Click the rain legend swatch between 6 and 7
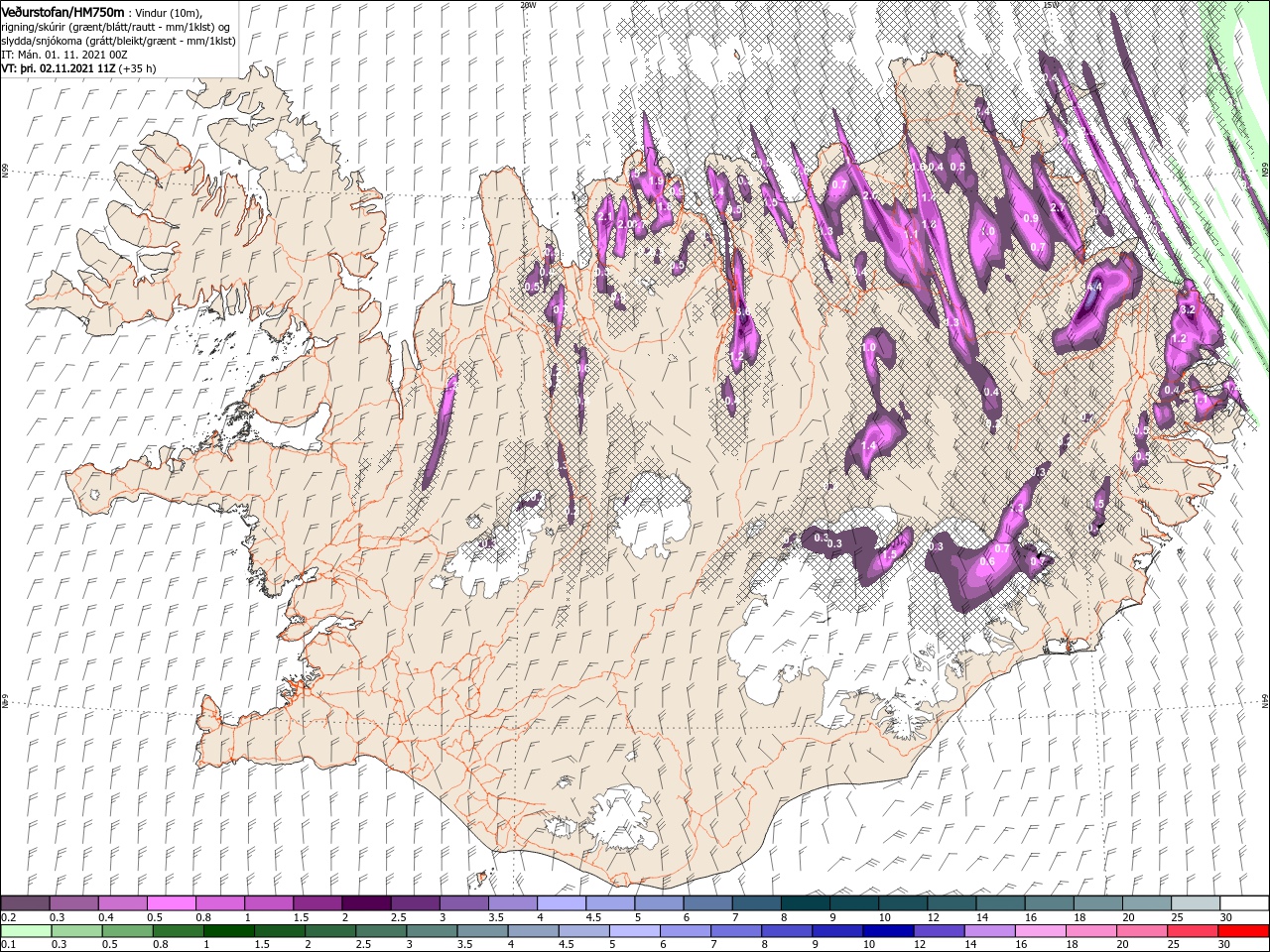The width and height of the screenshot is (1270, 952). pos(684,931)
